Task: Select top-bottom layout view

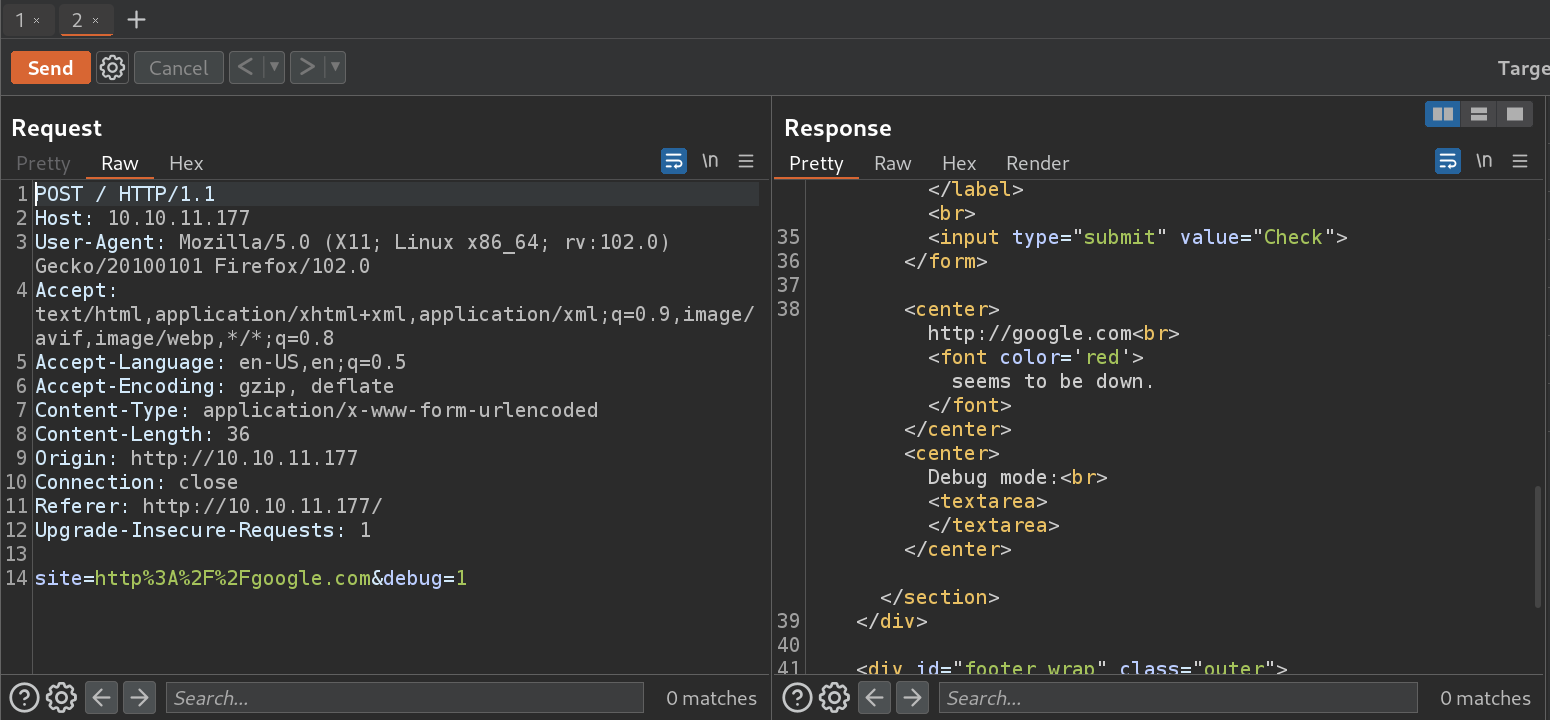Action: tap(1479, 114)
